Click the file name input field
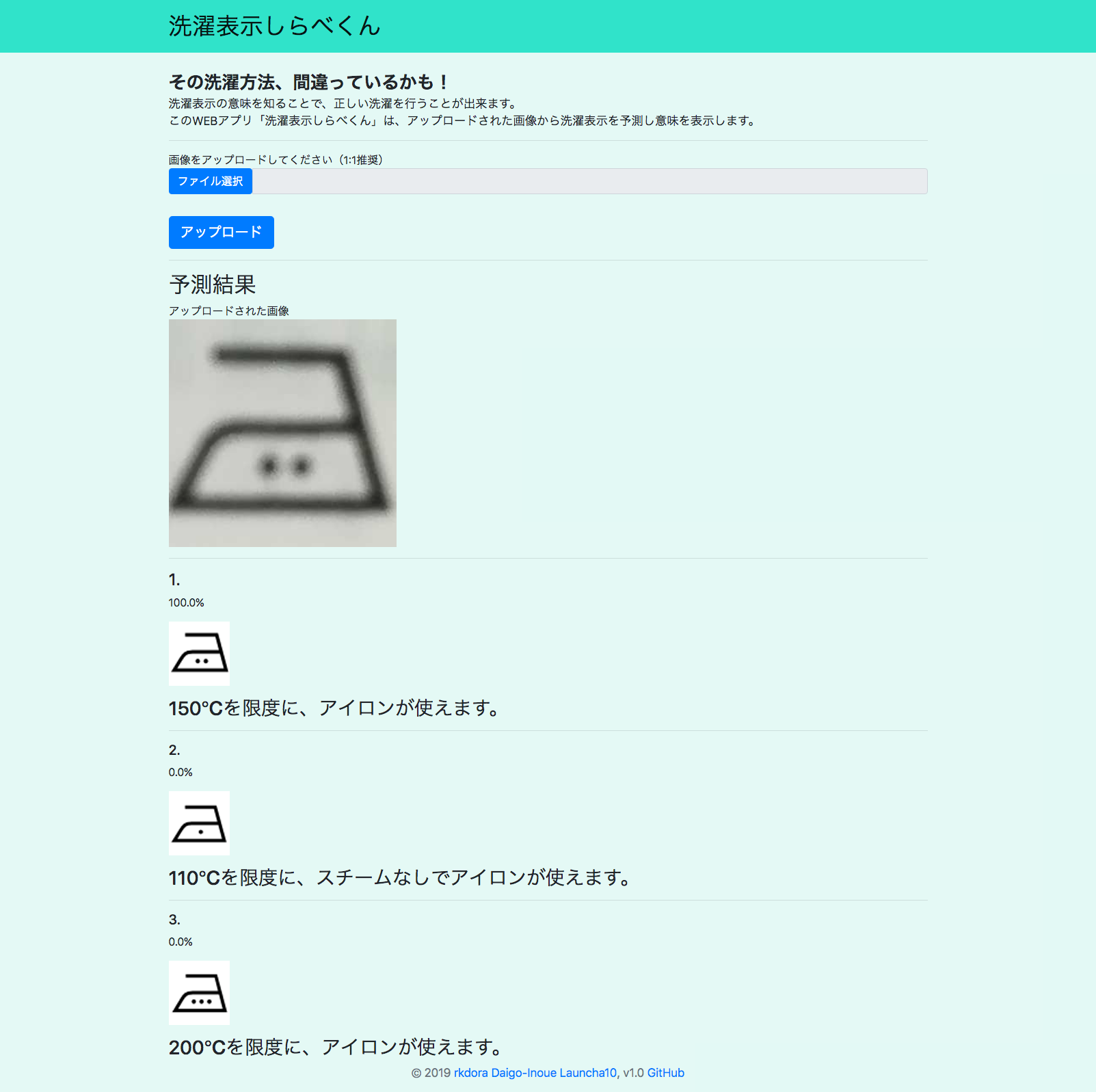The image size is (1096, 1092). coord(588,181)
